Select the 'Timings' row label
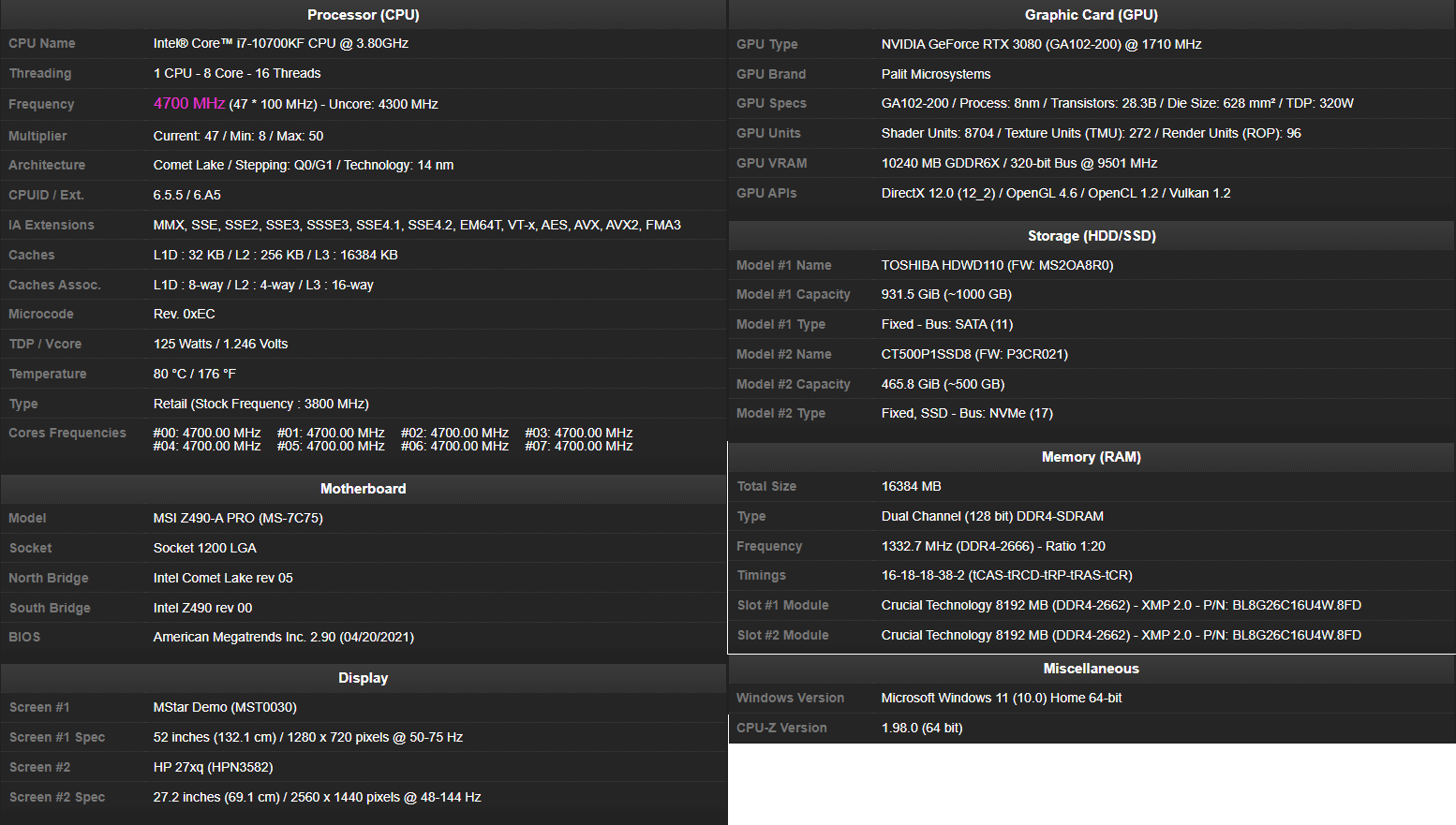1456x825 pixels. 762,575
